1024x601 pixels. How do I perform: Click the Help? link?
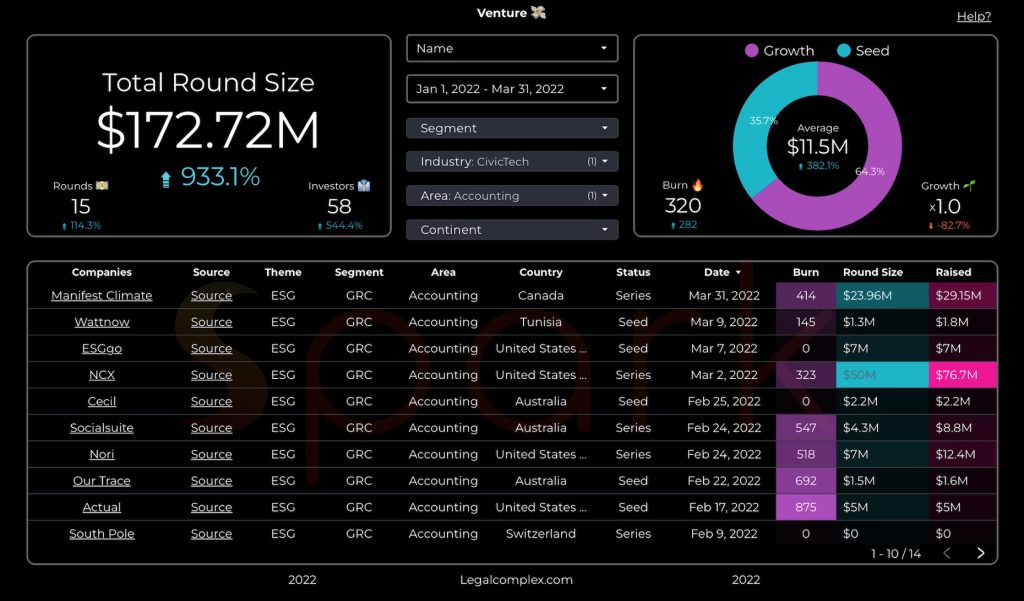pos(974,16)
